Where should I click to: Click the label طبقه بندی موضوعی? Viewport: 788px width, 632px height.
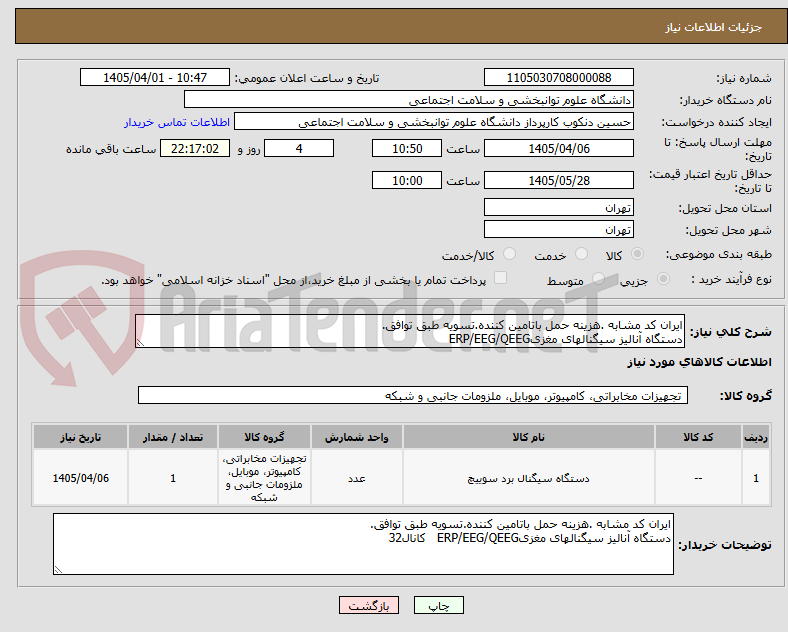click(719, 255)
